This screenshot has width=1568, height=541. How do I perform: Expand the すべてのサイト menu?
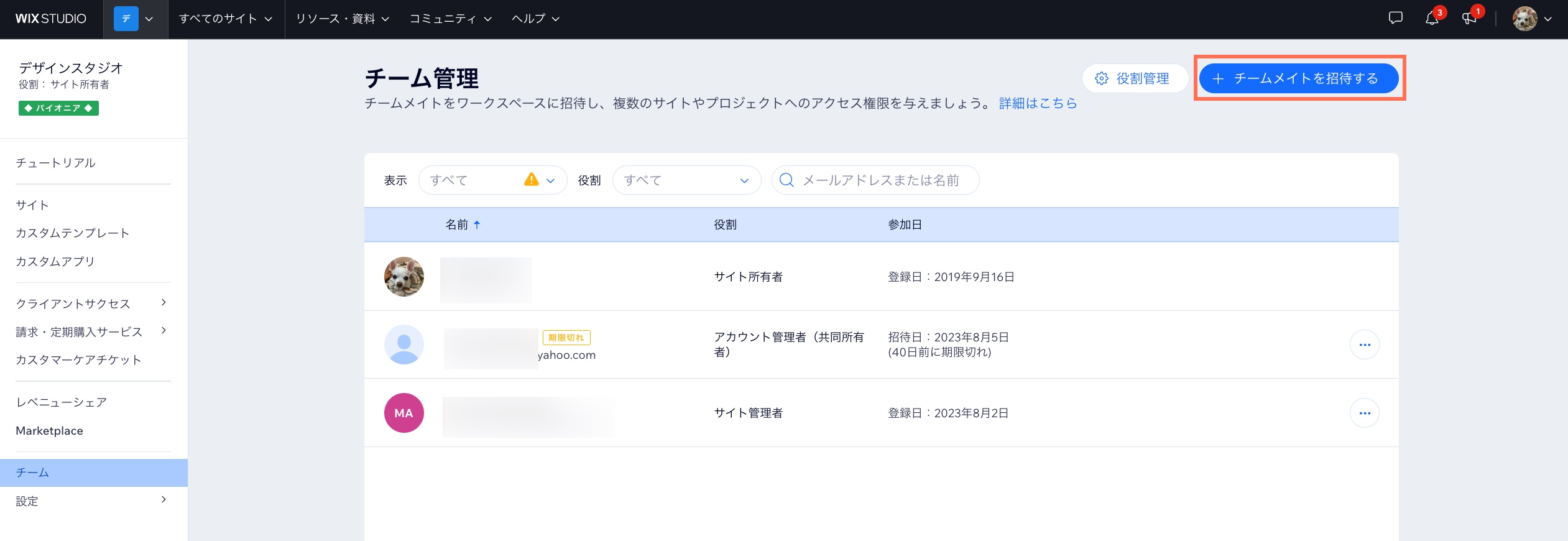[x=226, y=19]
